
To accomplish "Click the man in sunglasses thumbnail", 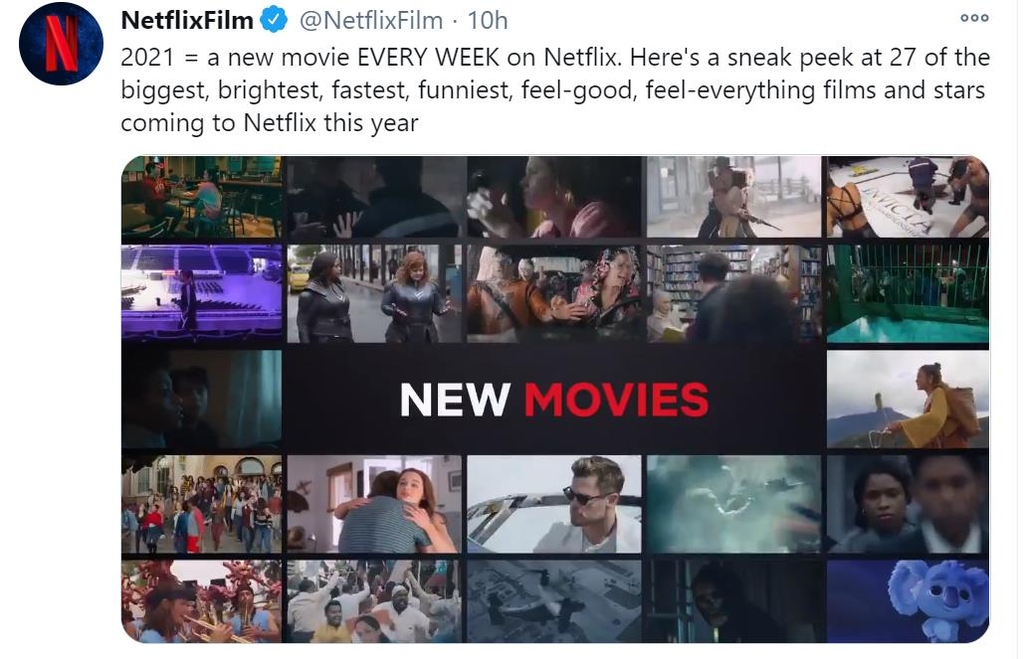I will pos(554,504).
